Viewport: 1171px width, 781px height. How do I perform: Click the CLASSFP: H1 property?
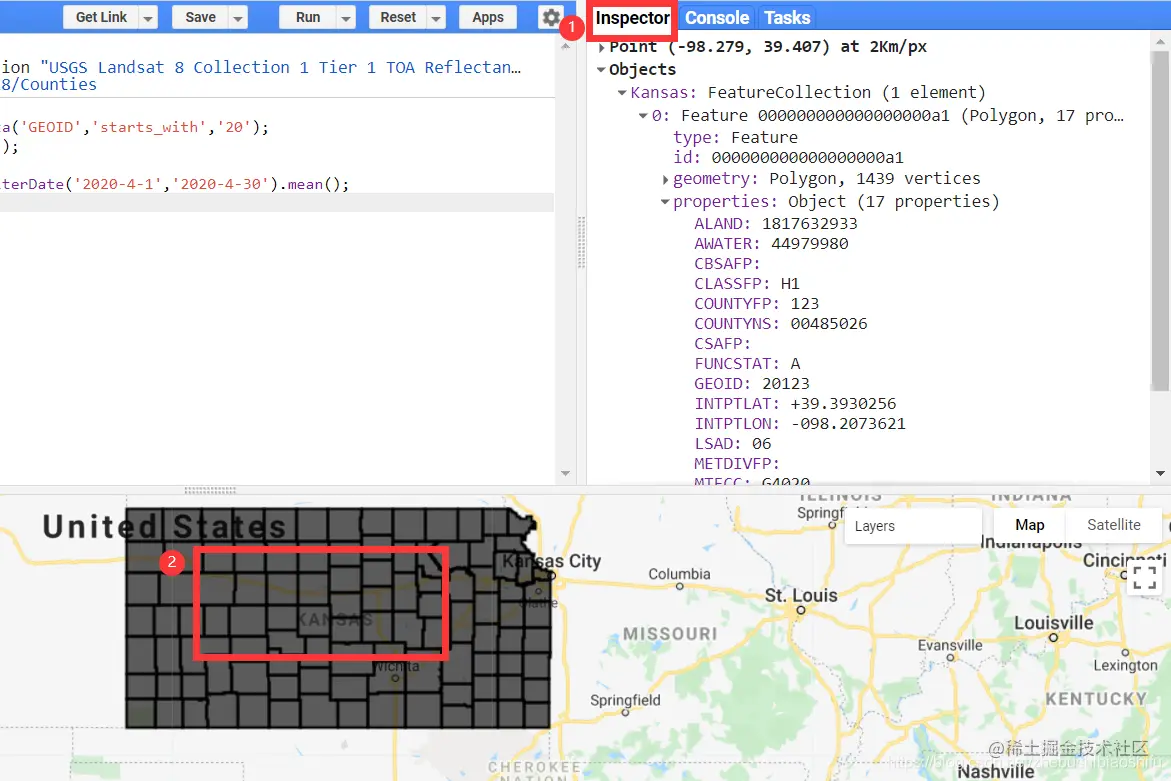click(x=747, y=284)
